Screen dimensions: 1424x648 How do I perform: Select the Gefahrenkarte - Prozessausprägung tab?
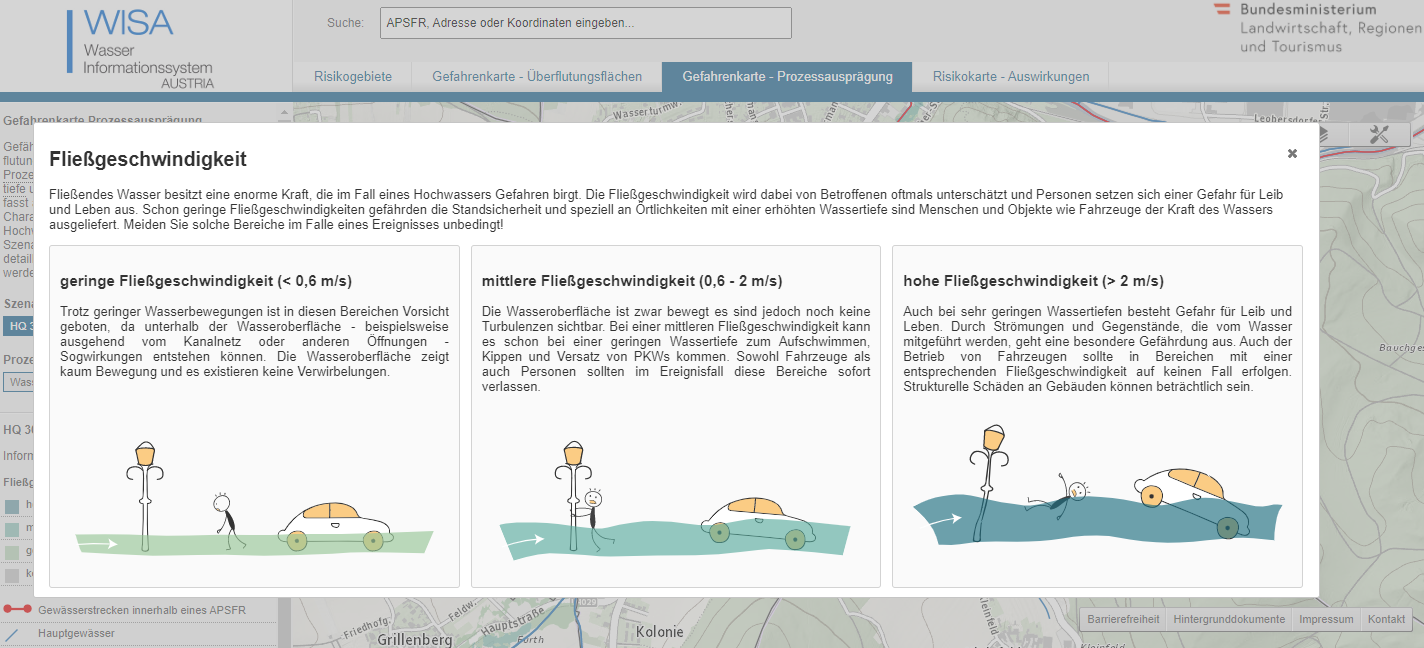787,77
